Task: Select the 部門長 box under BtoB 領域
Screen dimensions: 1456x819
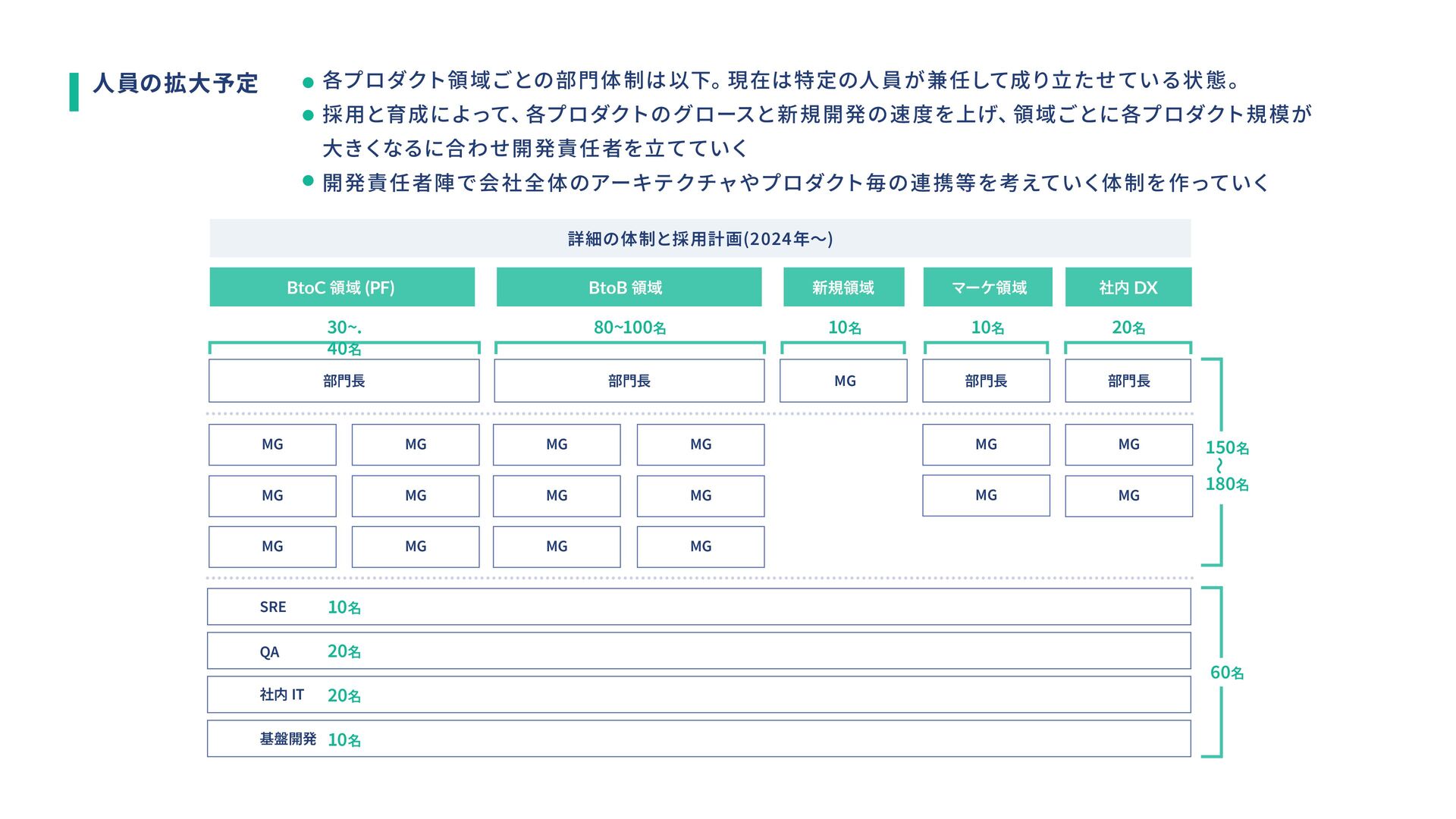Action: [x=629, y=381]
